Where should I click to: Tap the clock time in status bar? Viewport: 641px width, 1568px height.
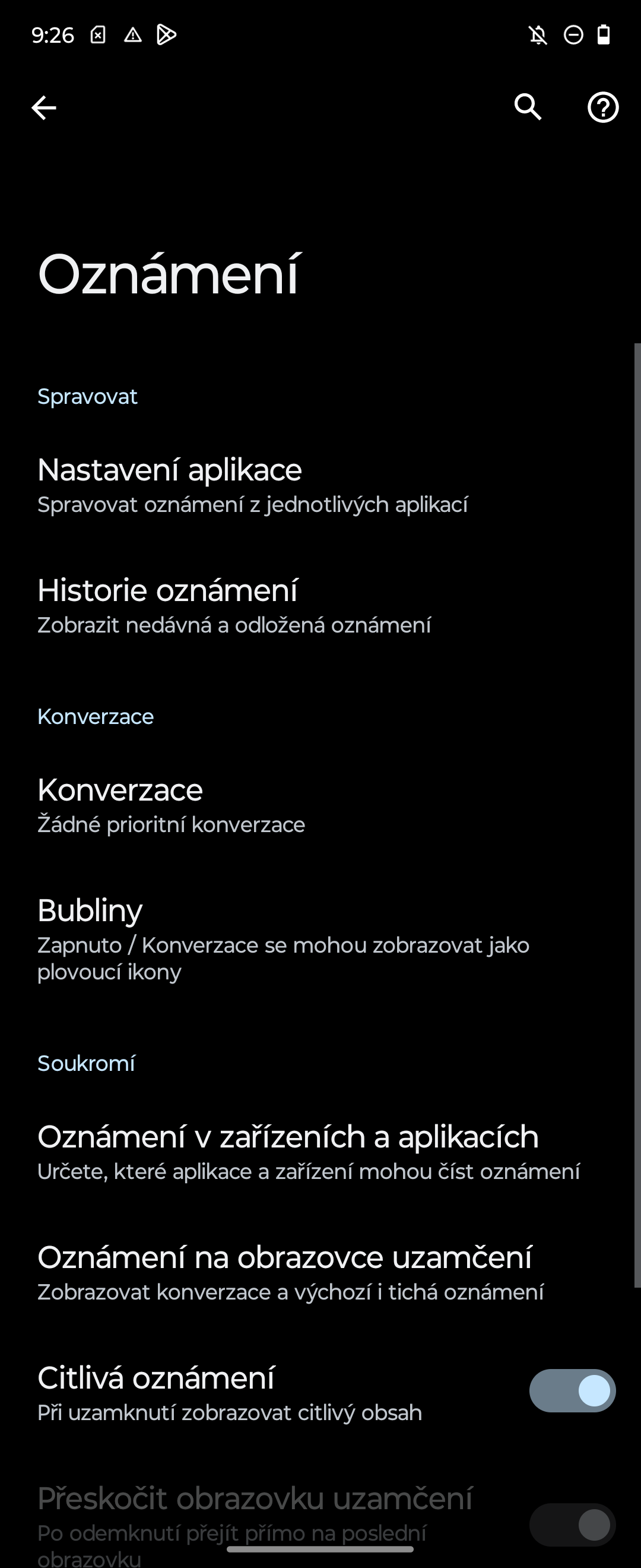point(53,35)
